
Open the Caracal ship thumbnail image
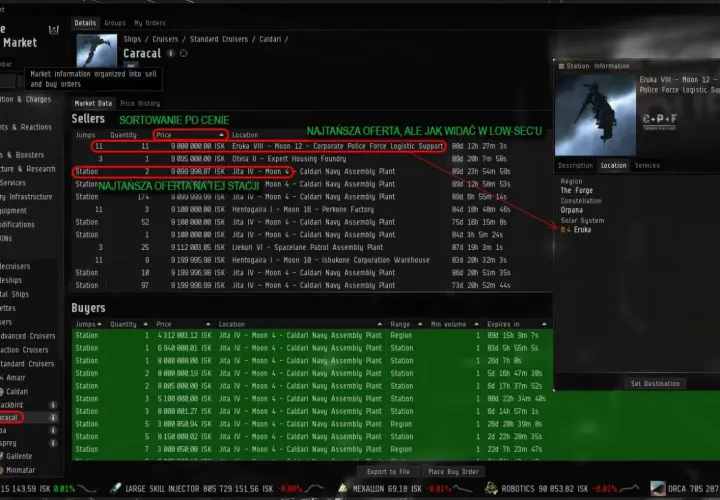pos(97,51)
